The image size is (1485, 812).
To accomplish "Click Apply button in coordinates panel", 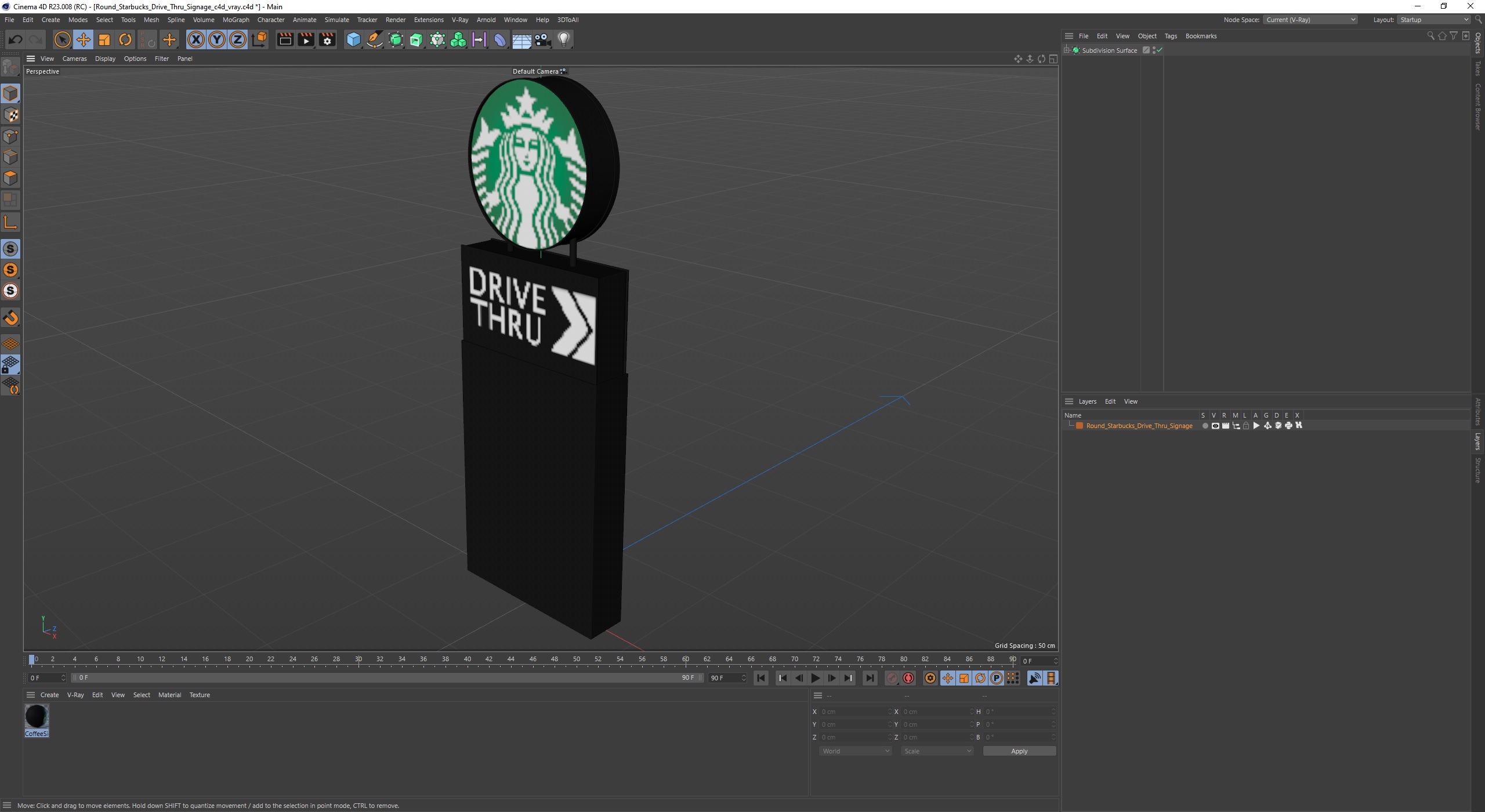I will tap(1019, 751).
